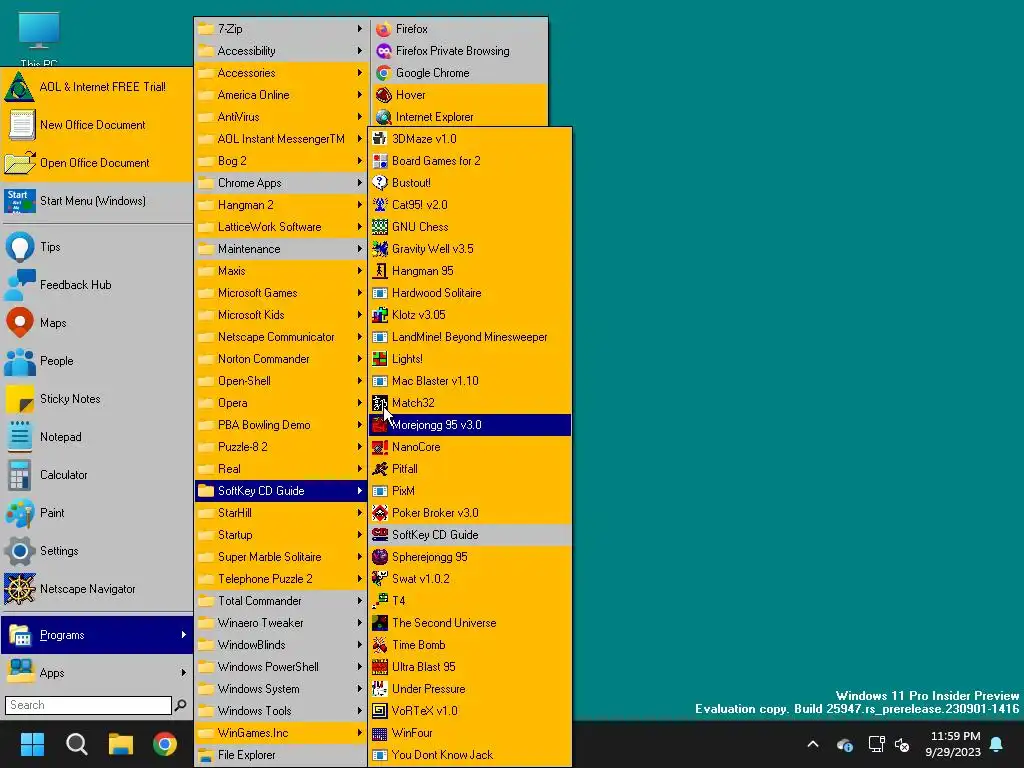
Task: Launch The Second Universe icon
Action: coord(379,622)
